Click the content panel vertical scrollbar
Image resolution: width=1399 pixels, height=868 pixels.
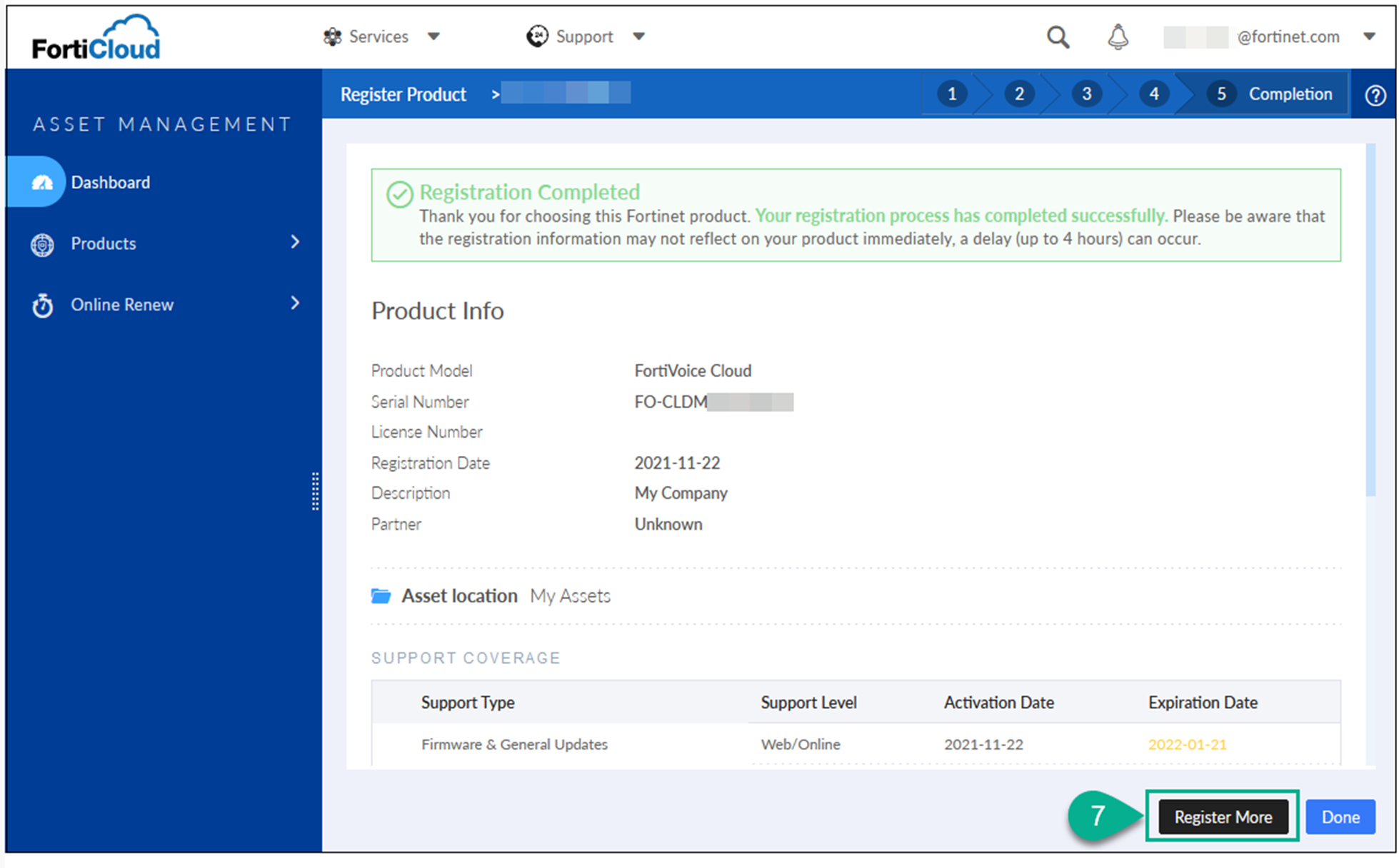click(x=1370, y=320)
